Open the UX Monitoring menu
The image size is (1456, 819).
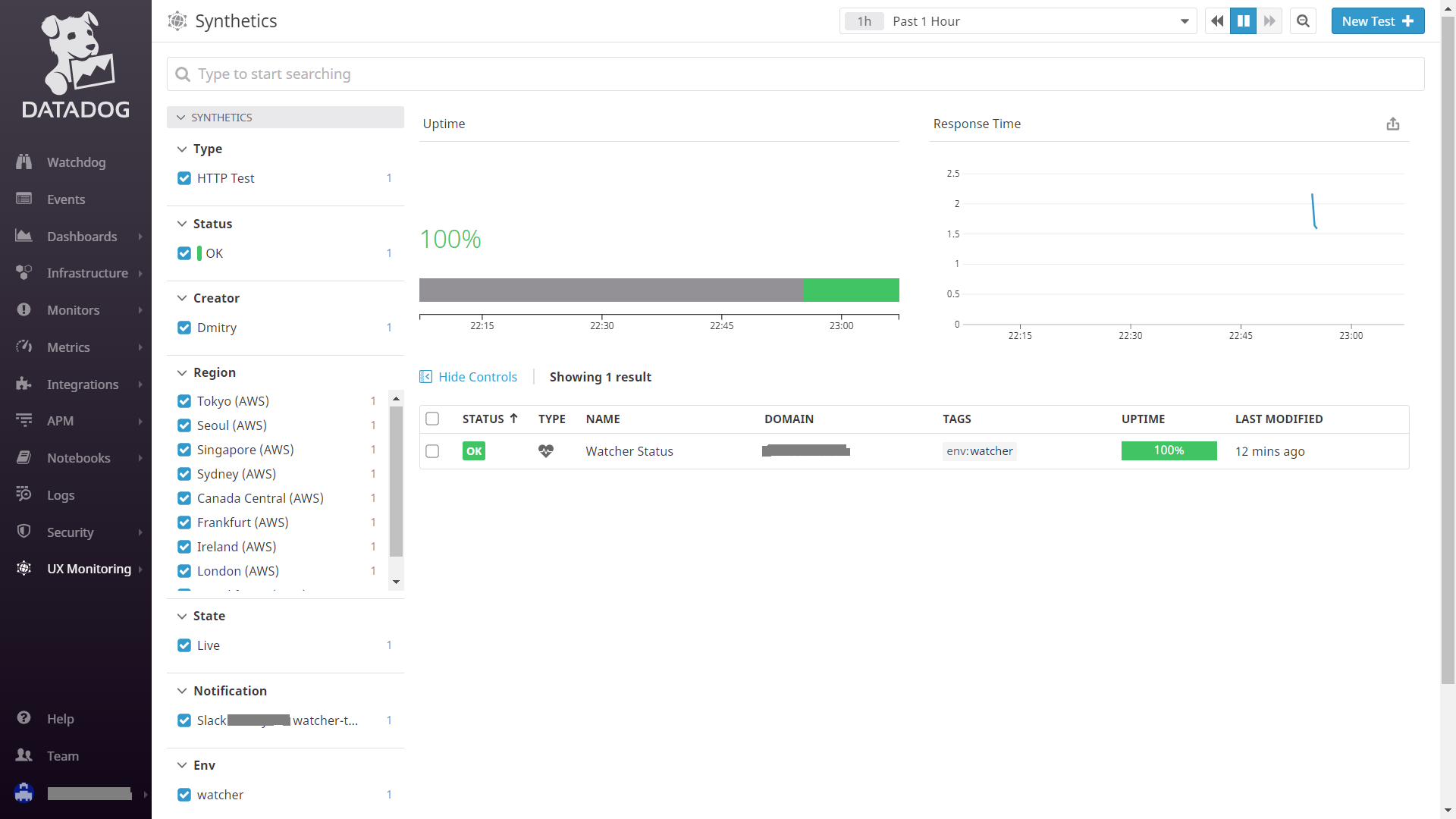[76, 568]
